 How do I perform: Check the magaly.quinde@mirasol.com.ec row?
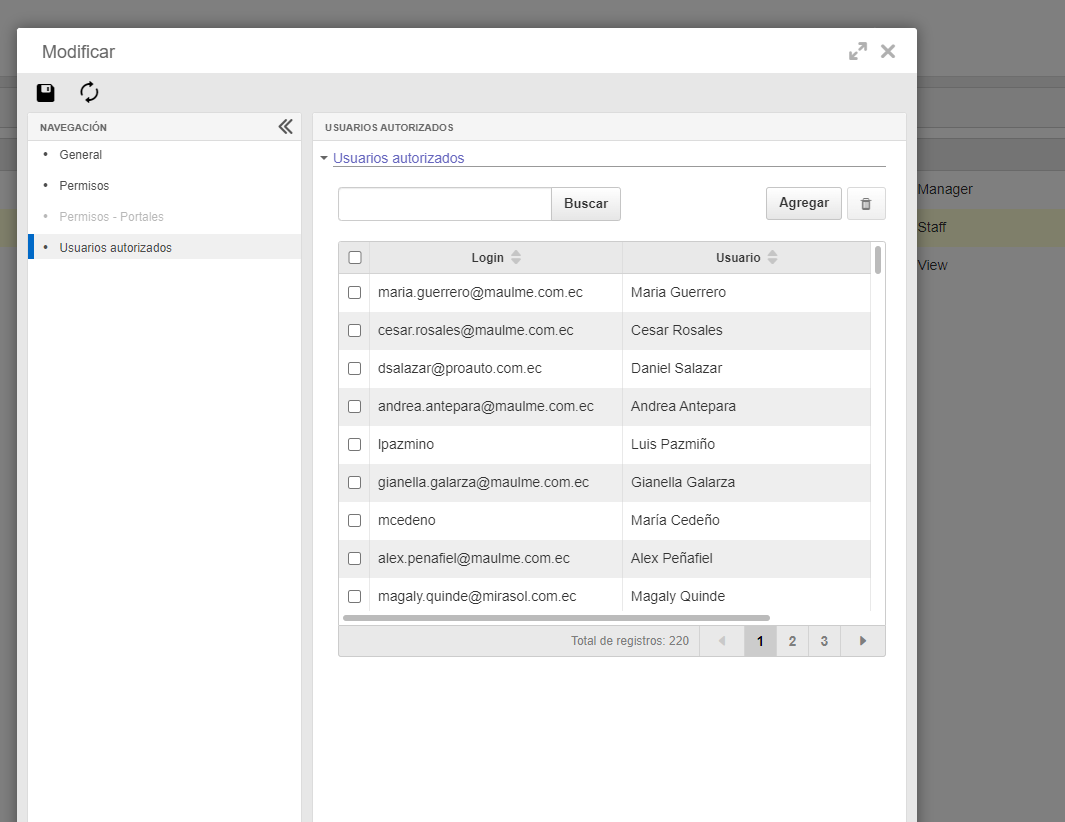tap(355, 596)
